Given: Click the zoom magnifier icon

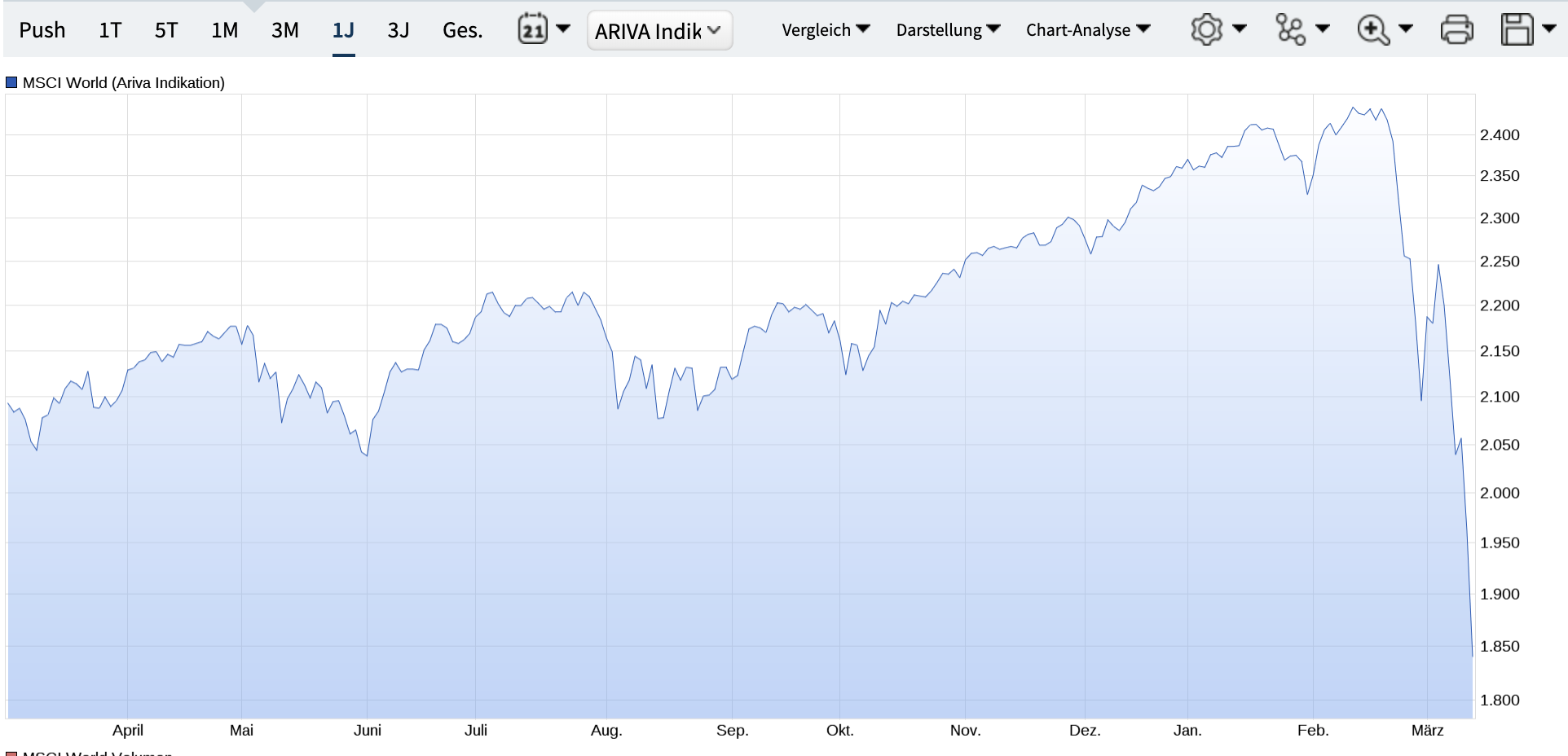Looking at the screenshot, I should pyautogui.click(x=1372, y=30).
